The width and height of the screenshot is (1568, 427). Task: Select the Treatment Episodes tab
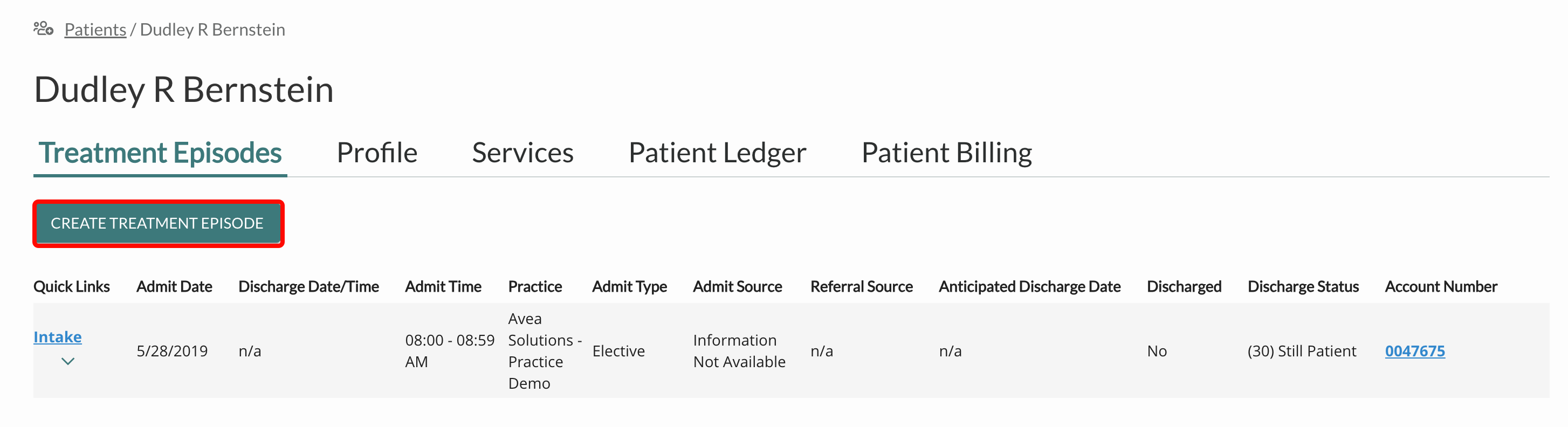pos(160,153)
